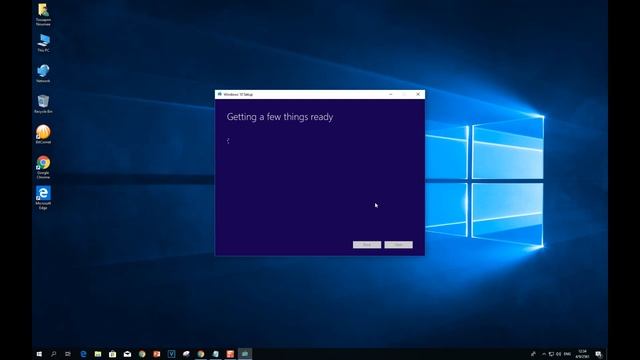Open the user folder desktop icon
Image resolution: width=640 pixels, height=360 pixels.
(43, 14)
